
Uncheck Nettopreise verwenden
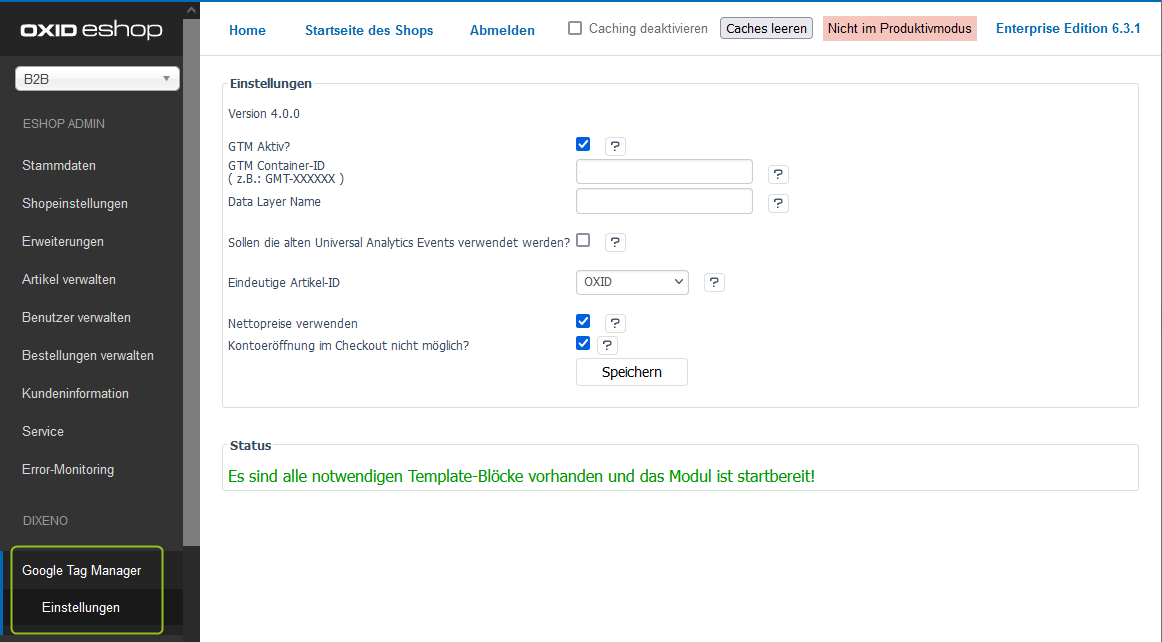(x=583, y=321)
